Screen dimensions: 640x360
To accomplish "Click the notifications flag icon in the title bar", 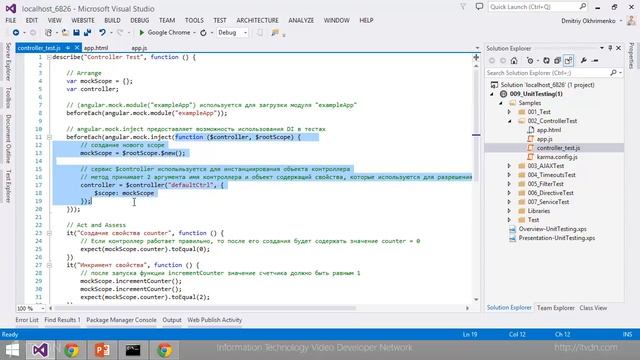I will point(463,7).
